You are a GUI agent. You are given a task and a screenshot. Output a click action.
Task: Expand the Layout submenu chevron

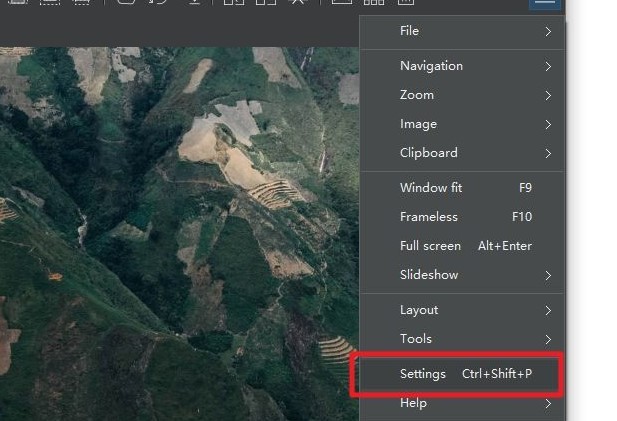tap(548, 310)
